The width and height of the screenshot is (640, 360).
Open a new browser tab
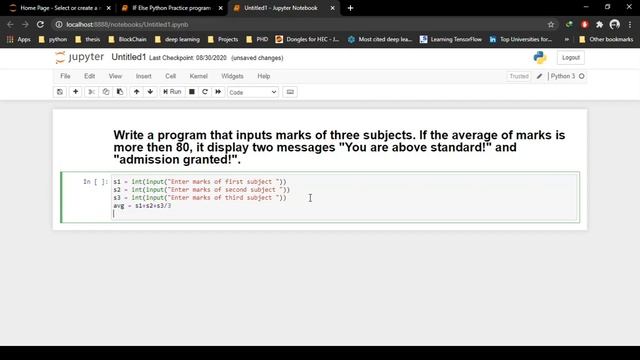pos(350,8)
